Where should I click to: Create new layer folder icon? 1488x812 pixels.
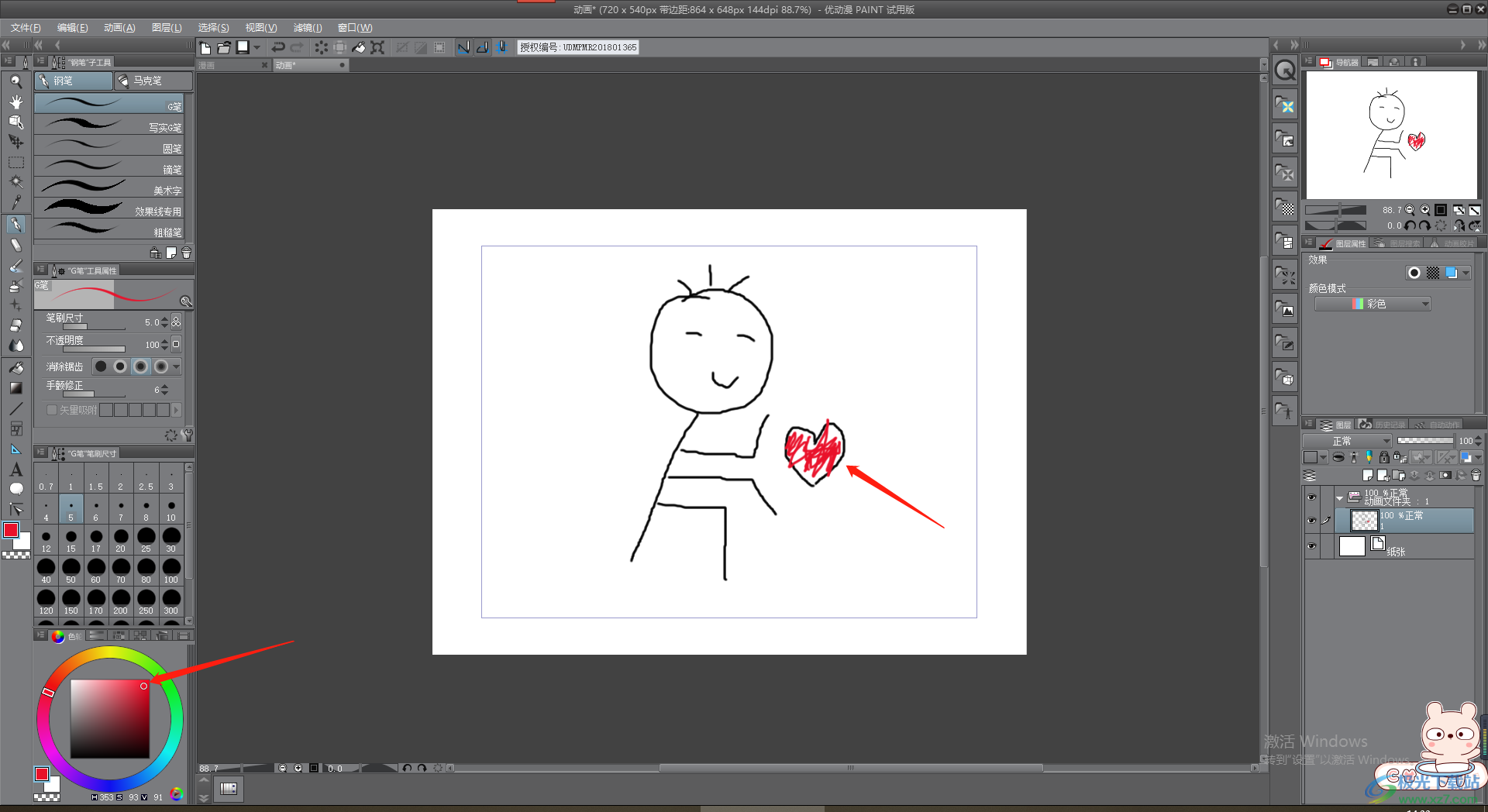[x=1398, y=475]
